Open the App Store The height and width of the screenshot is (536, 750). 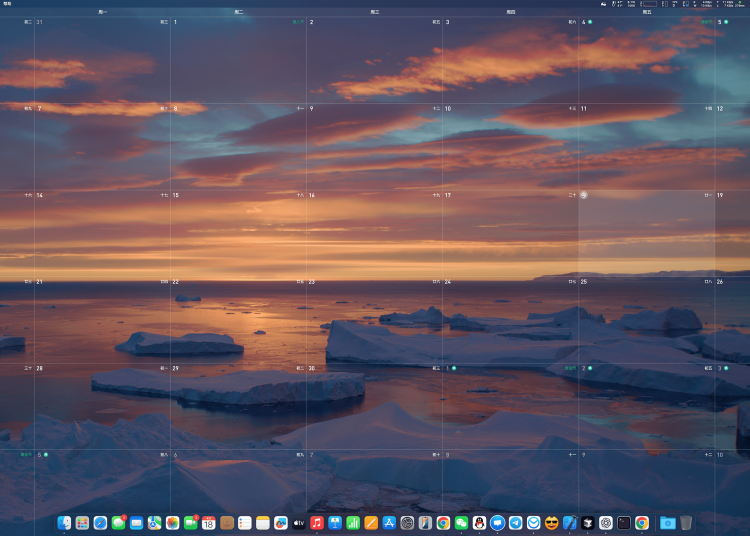389,523
